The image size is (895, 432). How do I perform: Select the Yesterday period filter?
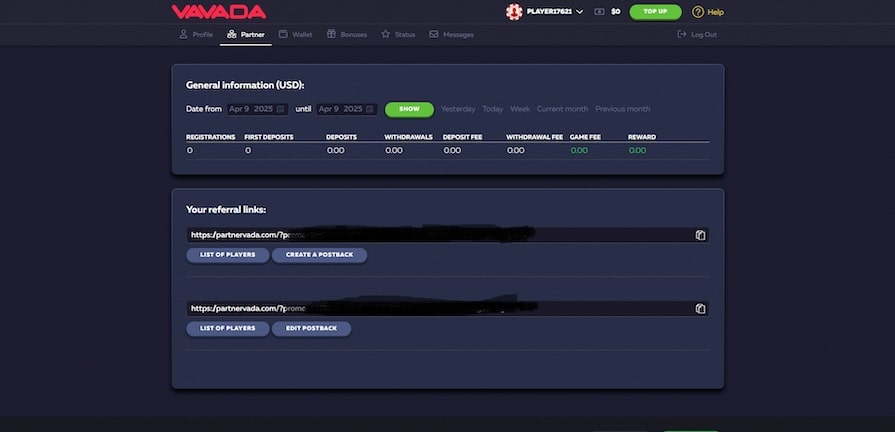tap(458, 109)
